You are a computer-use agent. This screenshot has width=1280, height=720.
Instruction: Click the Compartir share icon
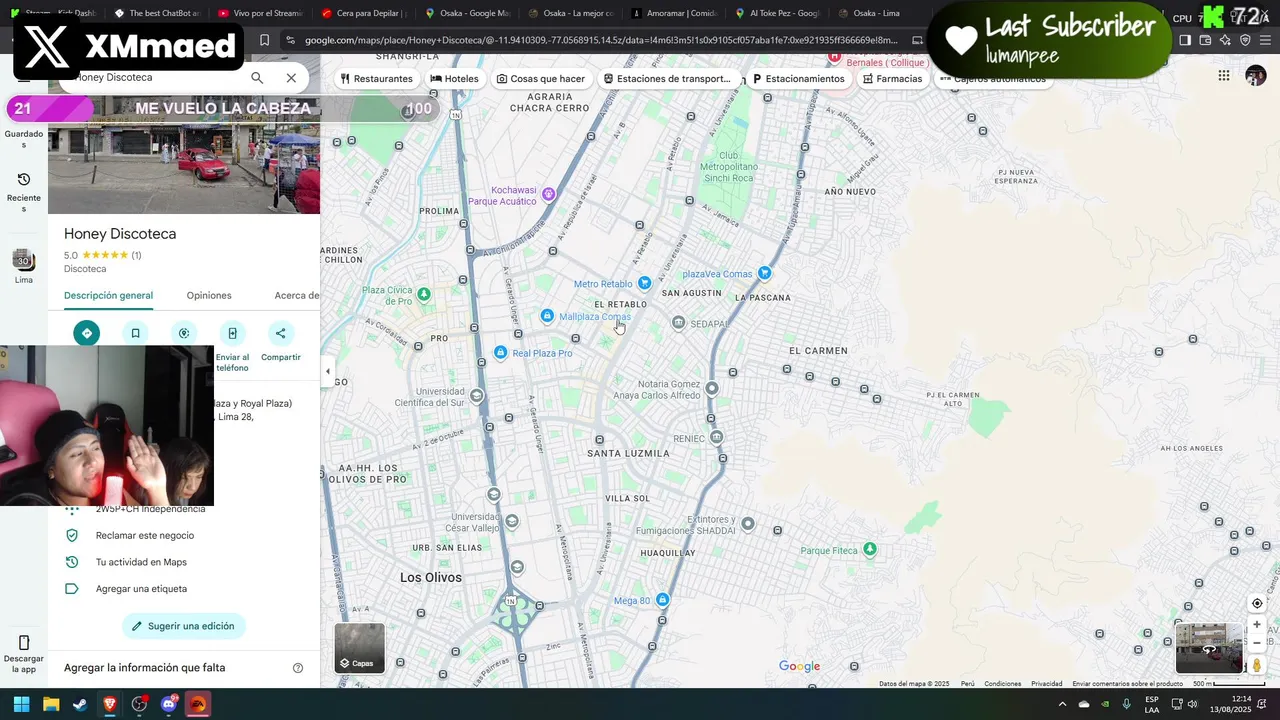pos(280,333)
